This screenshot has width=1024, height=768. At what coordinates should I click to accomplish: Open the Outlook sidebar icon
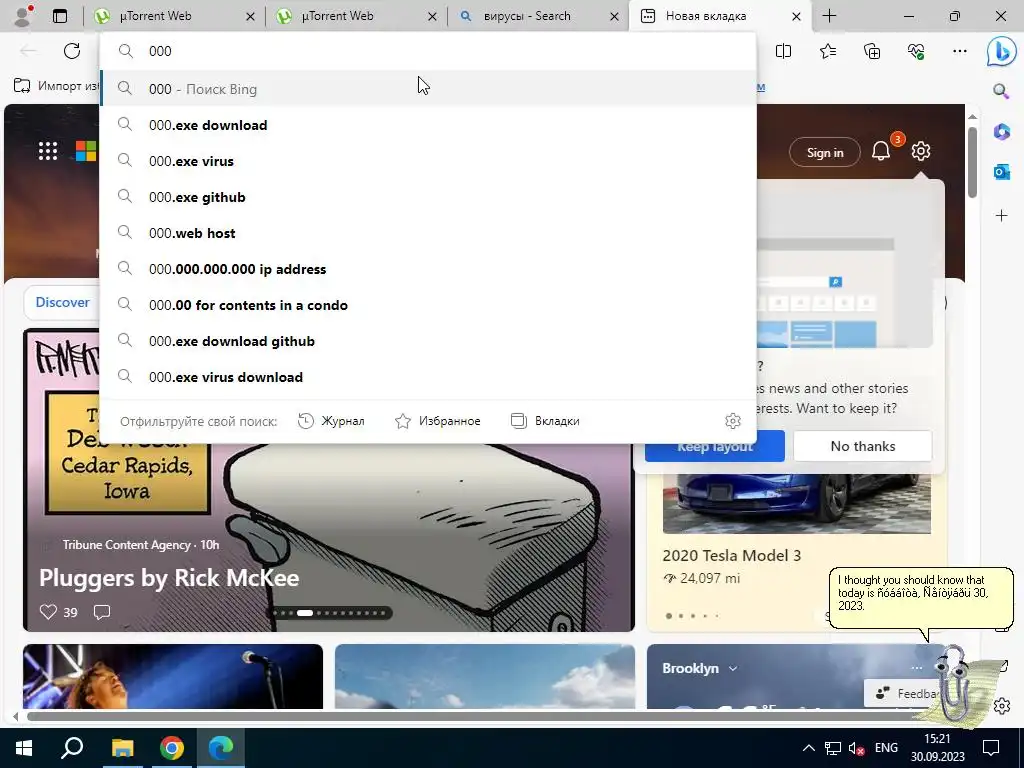1001,172
